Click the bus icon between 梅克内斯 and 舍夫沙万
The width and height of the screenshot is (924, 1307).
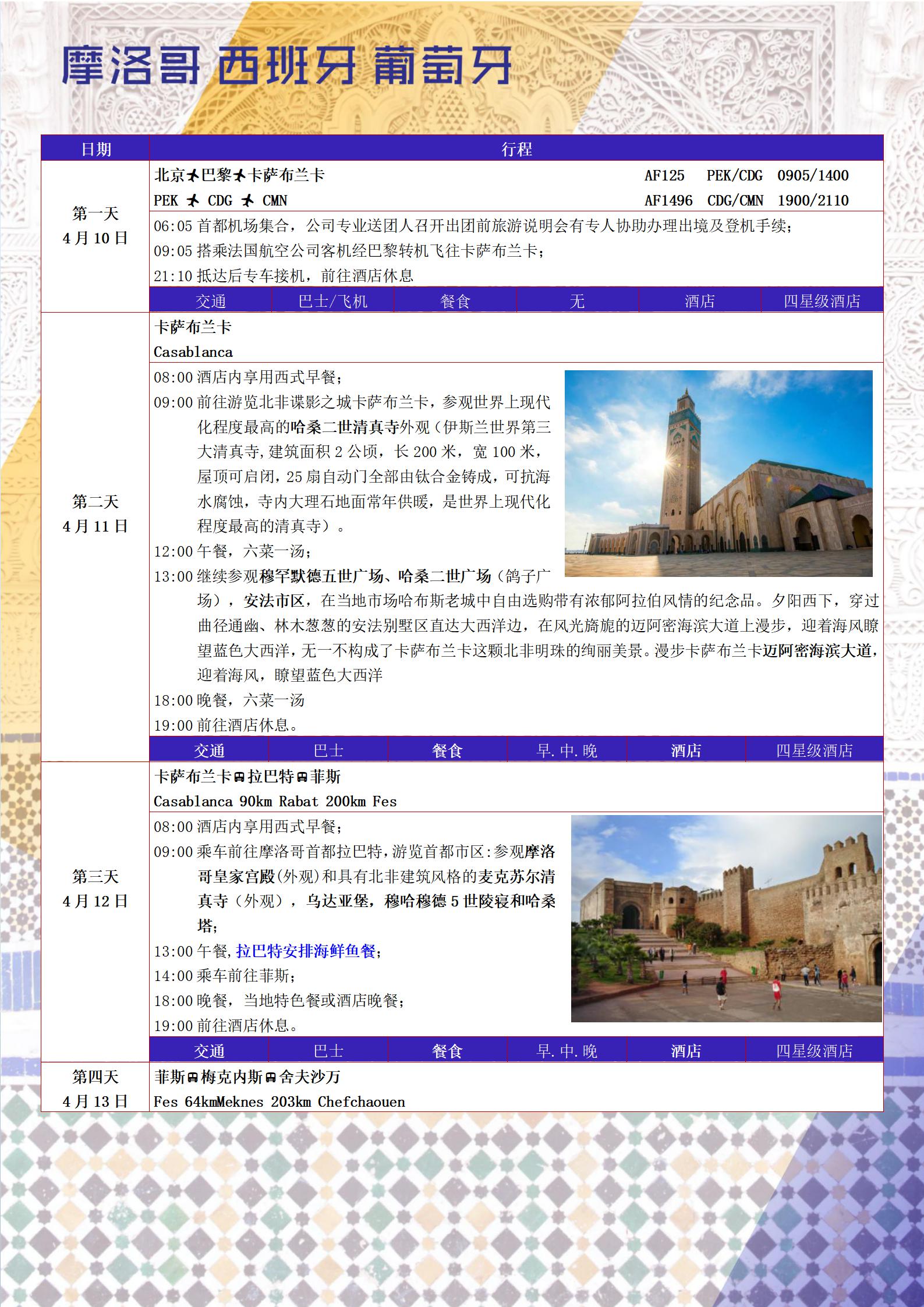tap(271, 1078)
